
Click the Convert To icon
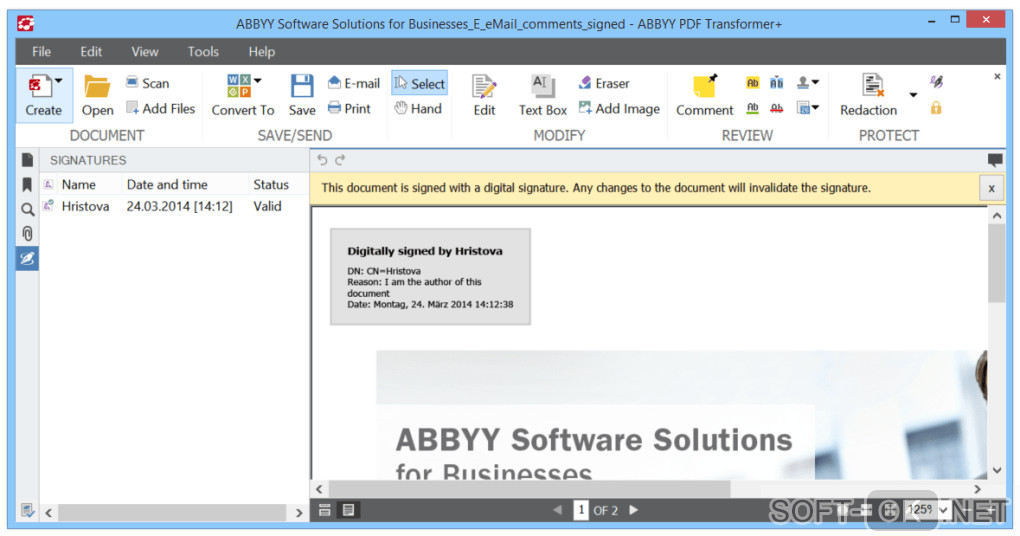coord(239,86)
